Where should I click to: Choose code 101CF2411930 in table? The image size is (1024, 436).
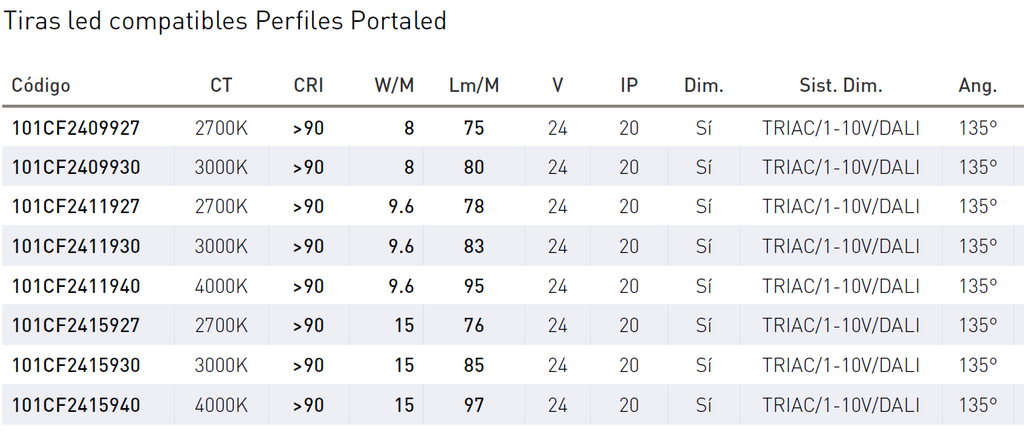point(76,247)
